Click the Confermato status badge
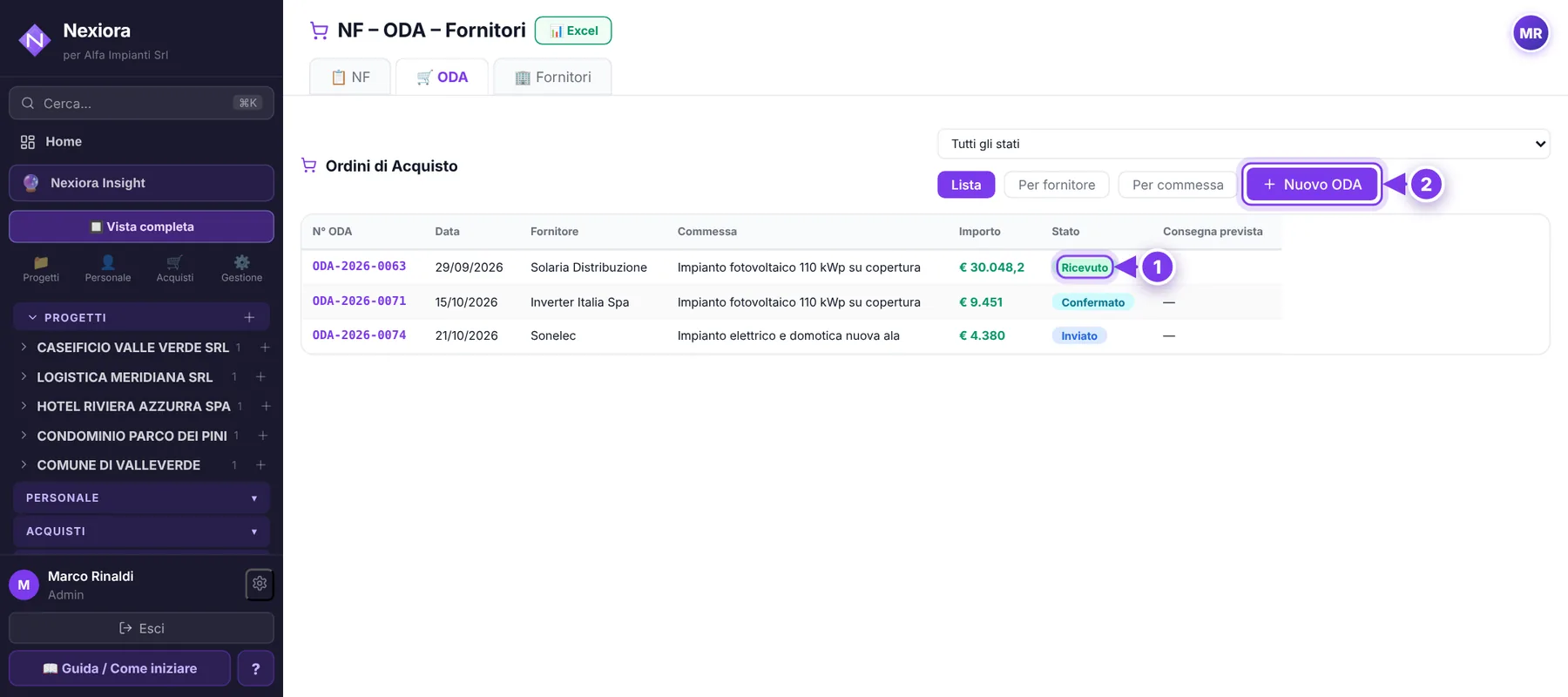1568x697 pixels. pyautogui.click(x=1092, y=302)
